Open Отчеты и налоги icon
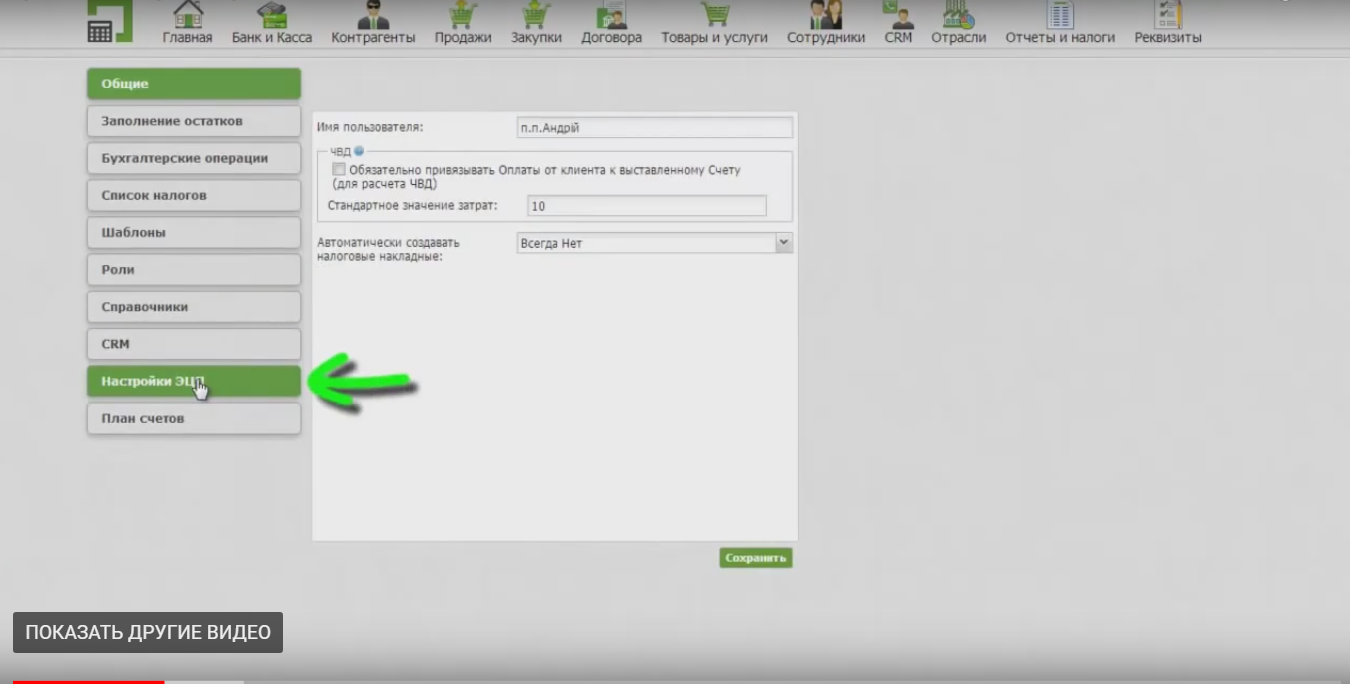The width and height of the screenshot is (1350, 684). [x=1060, y=15]
